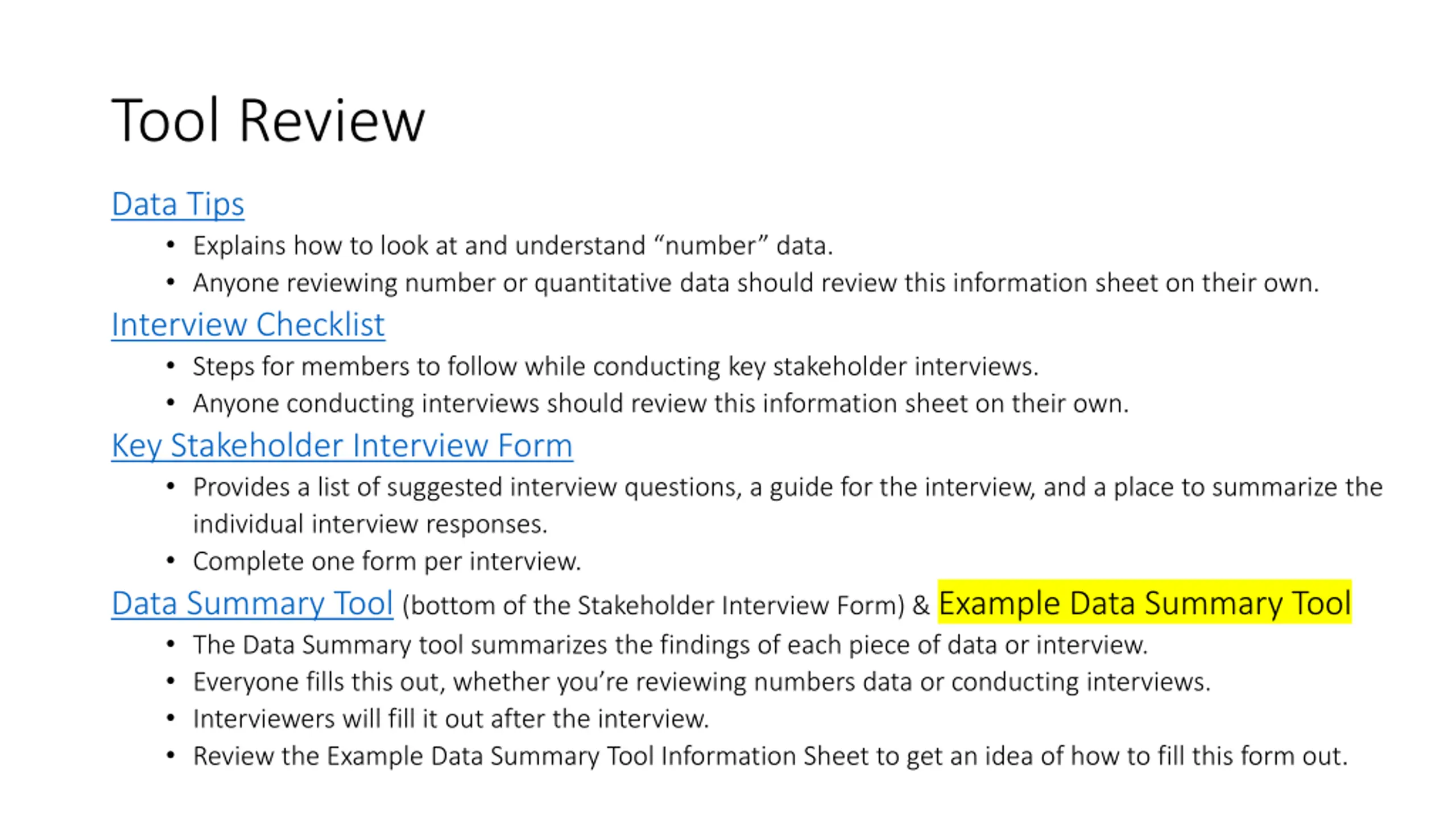Click the highlighted Example Data Summary Tool text

[1144, 602]
